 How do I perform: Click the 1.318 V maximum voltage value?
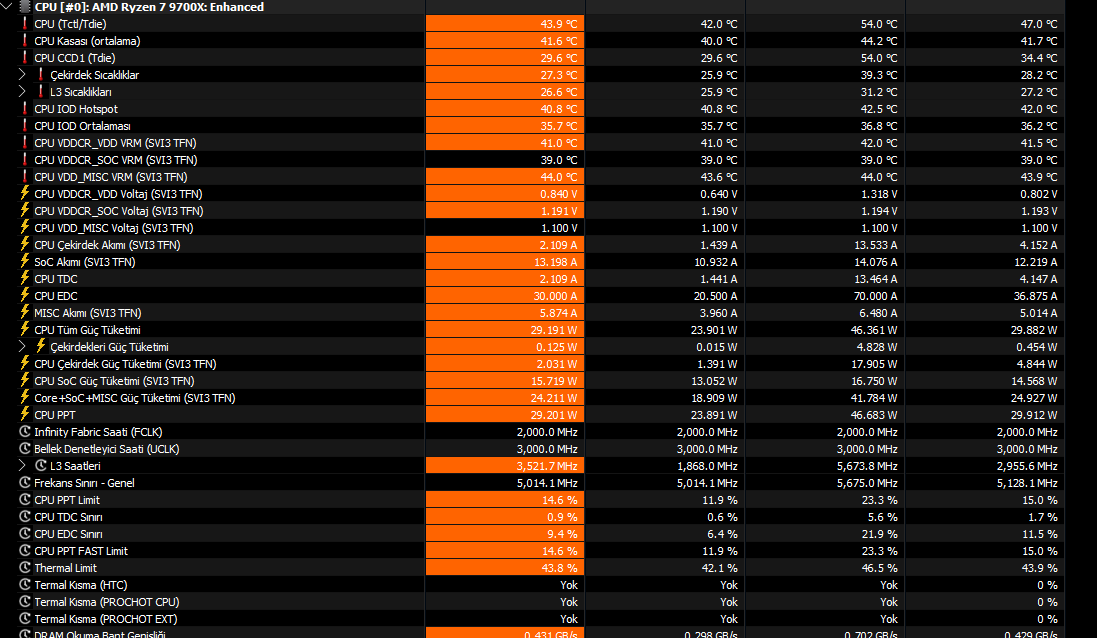click(x=879, y=194)
